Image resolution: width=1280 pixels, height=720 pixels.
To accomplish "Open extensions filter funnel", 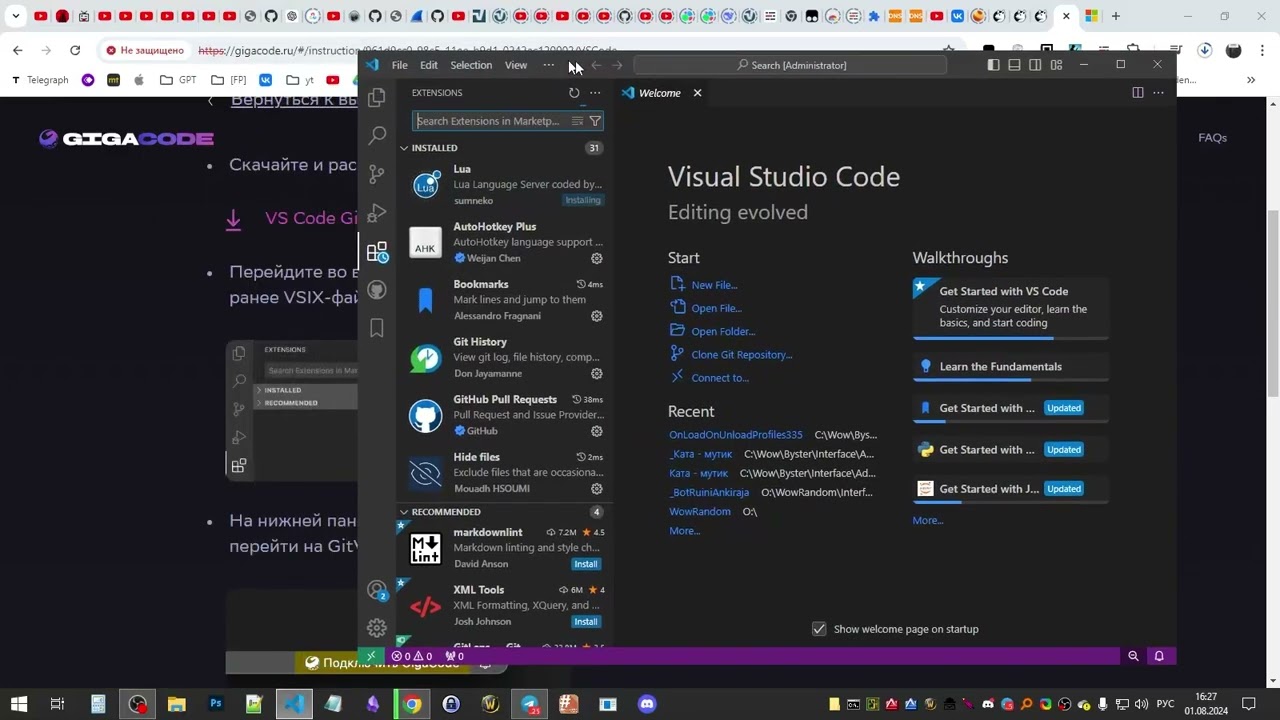I will 595,121.
